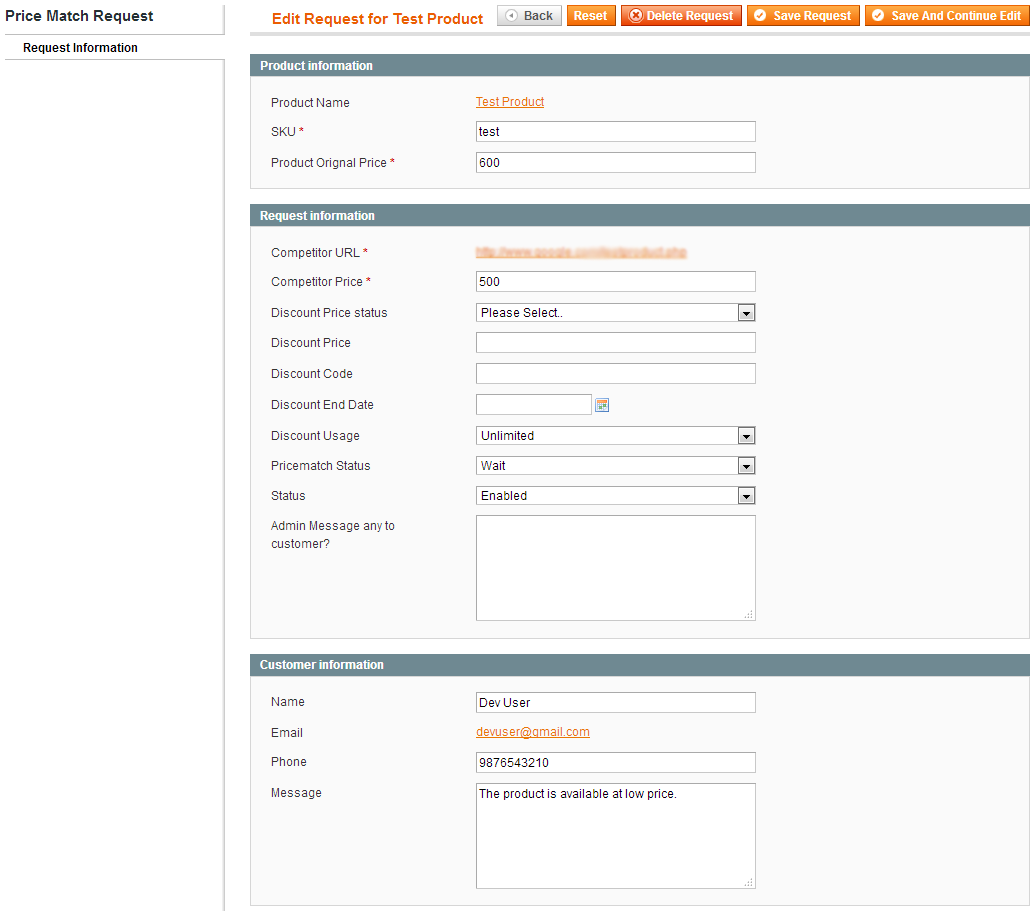Open the Discount End Date calendar icon
1033x911 pixels.
pos(602,405)
